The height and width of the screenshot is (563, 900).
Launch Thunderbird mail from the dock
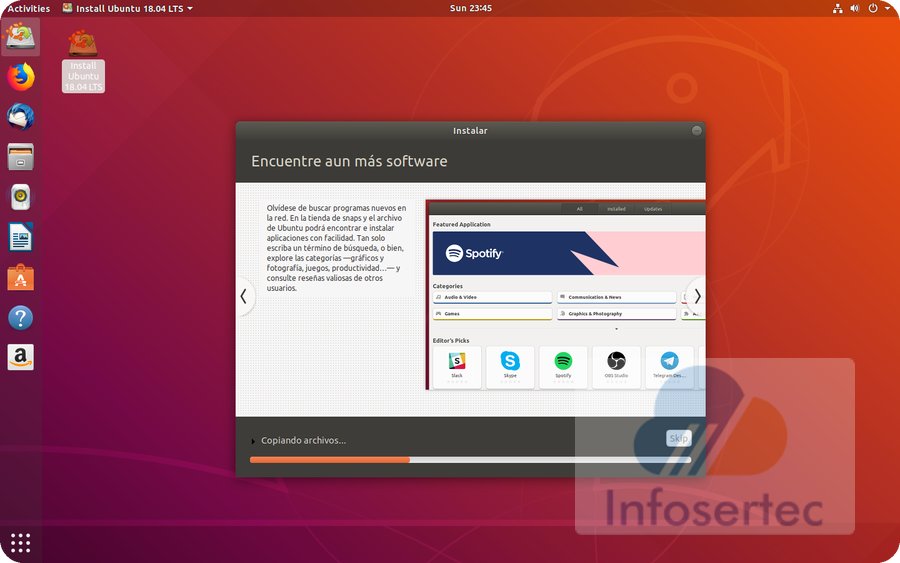coord(20,116)
